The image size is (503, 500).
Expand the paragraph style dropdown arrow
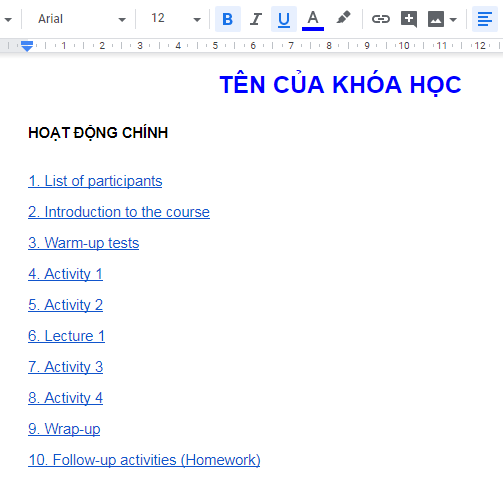(8, 20)
